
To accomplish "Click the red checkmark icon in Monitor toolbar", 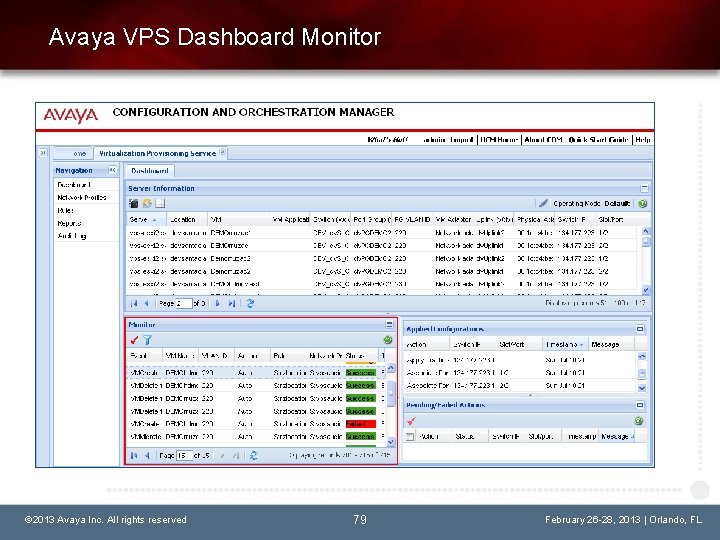I will click(x=134, y=340).
